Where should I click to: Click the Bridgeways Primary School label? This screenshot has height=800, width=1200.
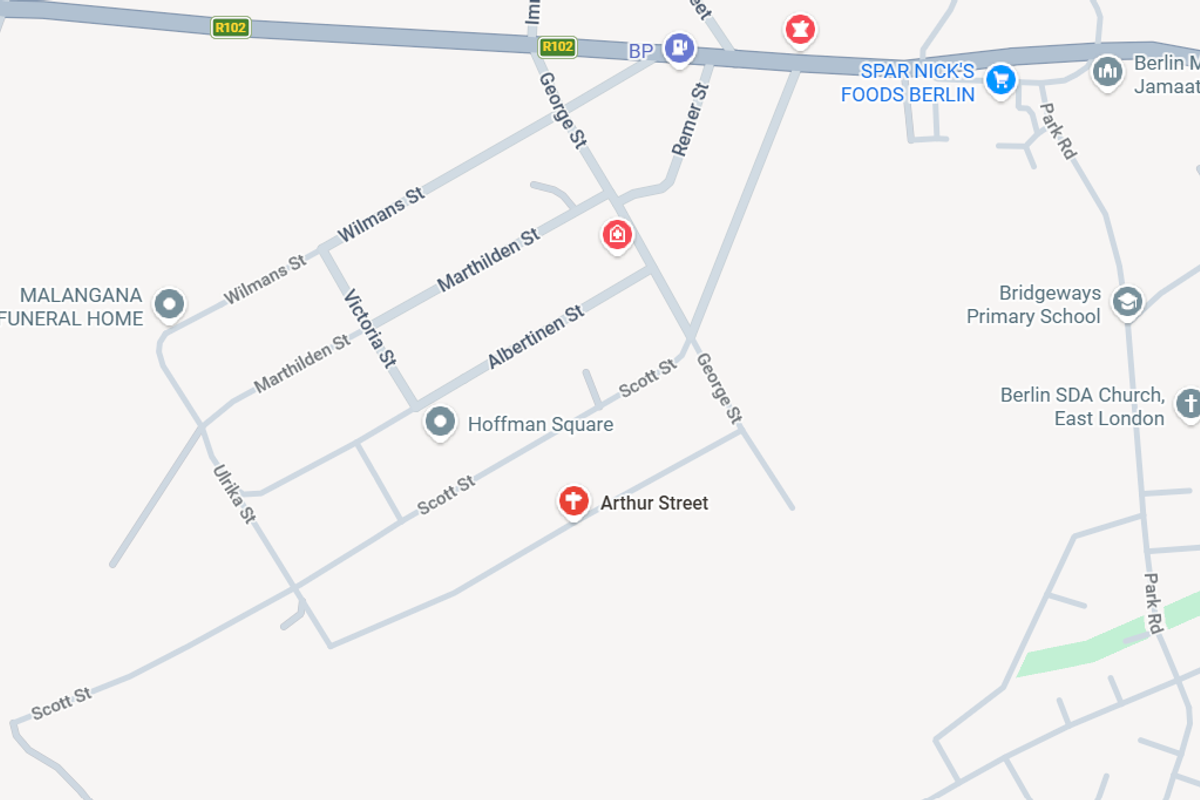point(1034,305)
